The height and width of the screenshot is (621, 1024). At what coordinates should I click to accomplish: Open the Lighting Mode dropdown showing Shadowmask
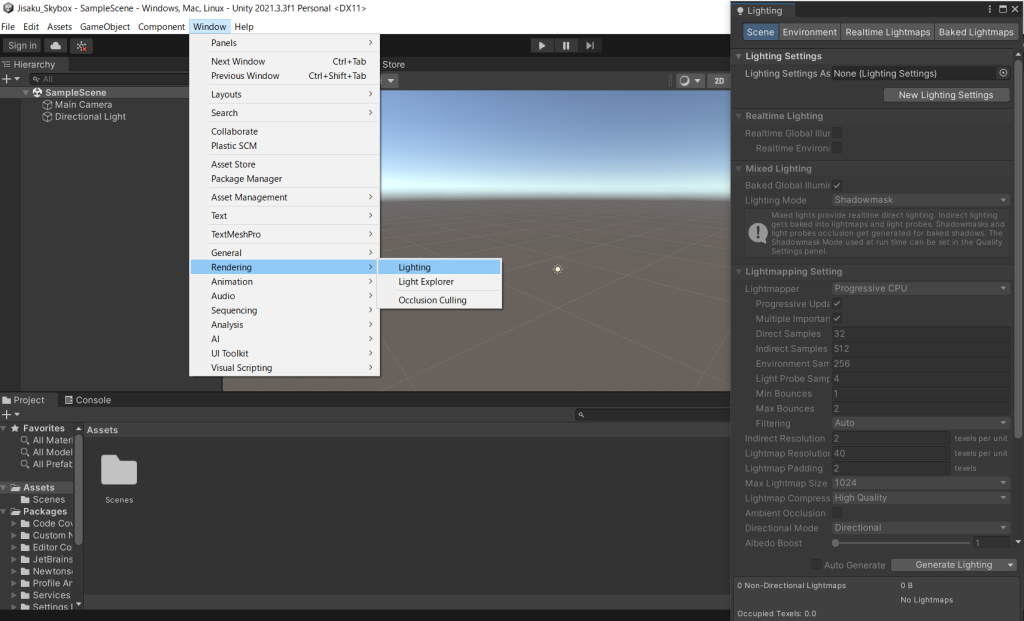click(920, 199)
